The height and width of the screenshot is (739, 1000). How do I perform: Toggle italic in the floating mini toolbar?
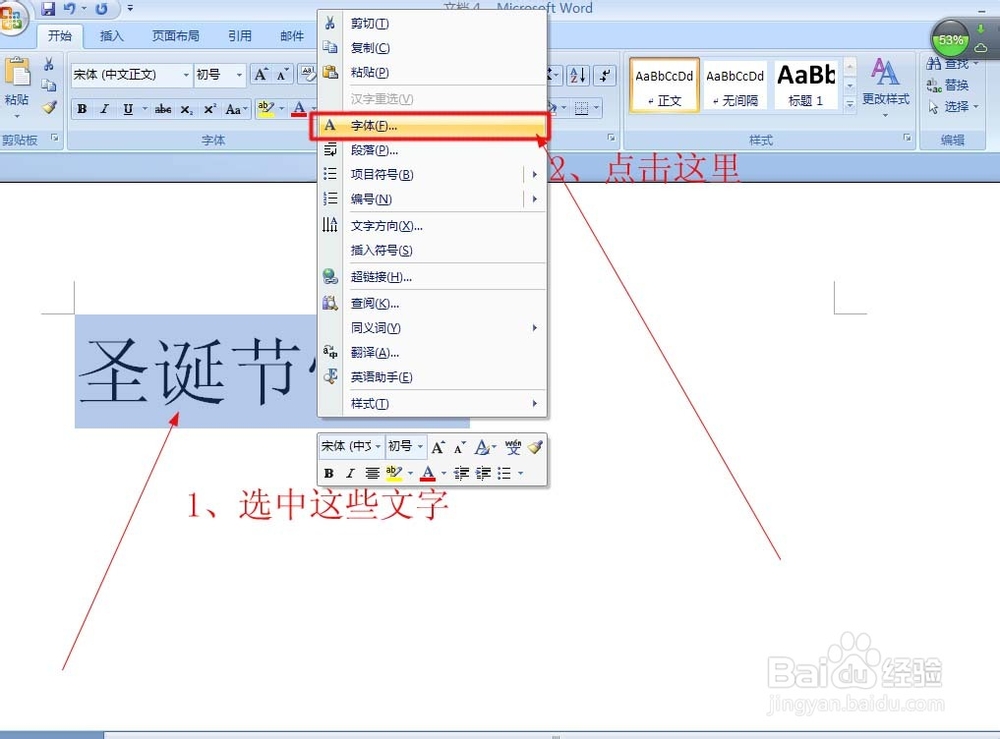pyautogui.click(x=350, y=473)
